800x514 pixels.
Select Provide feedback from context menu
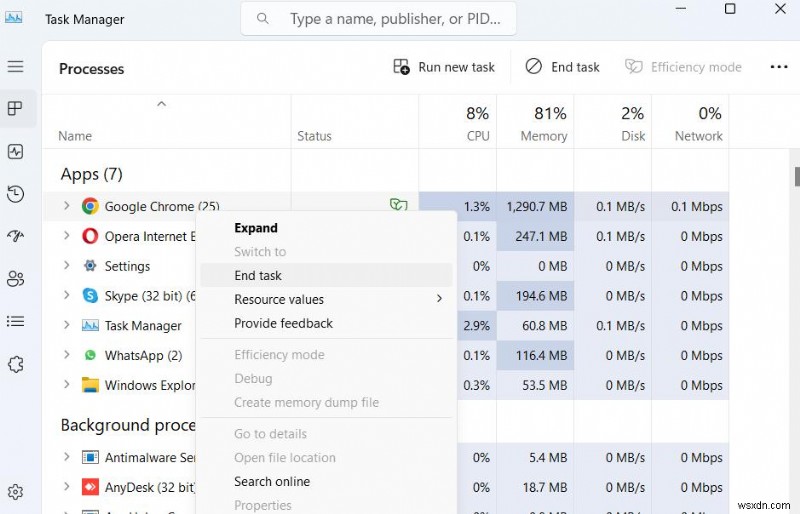(327, 323)
